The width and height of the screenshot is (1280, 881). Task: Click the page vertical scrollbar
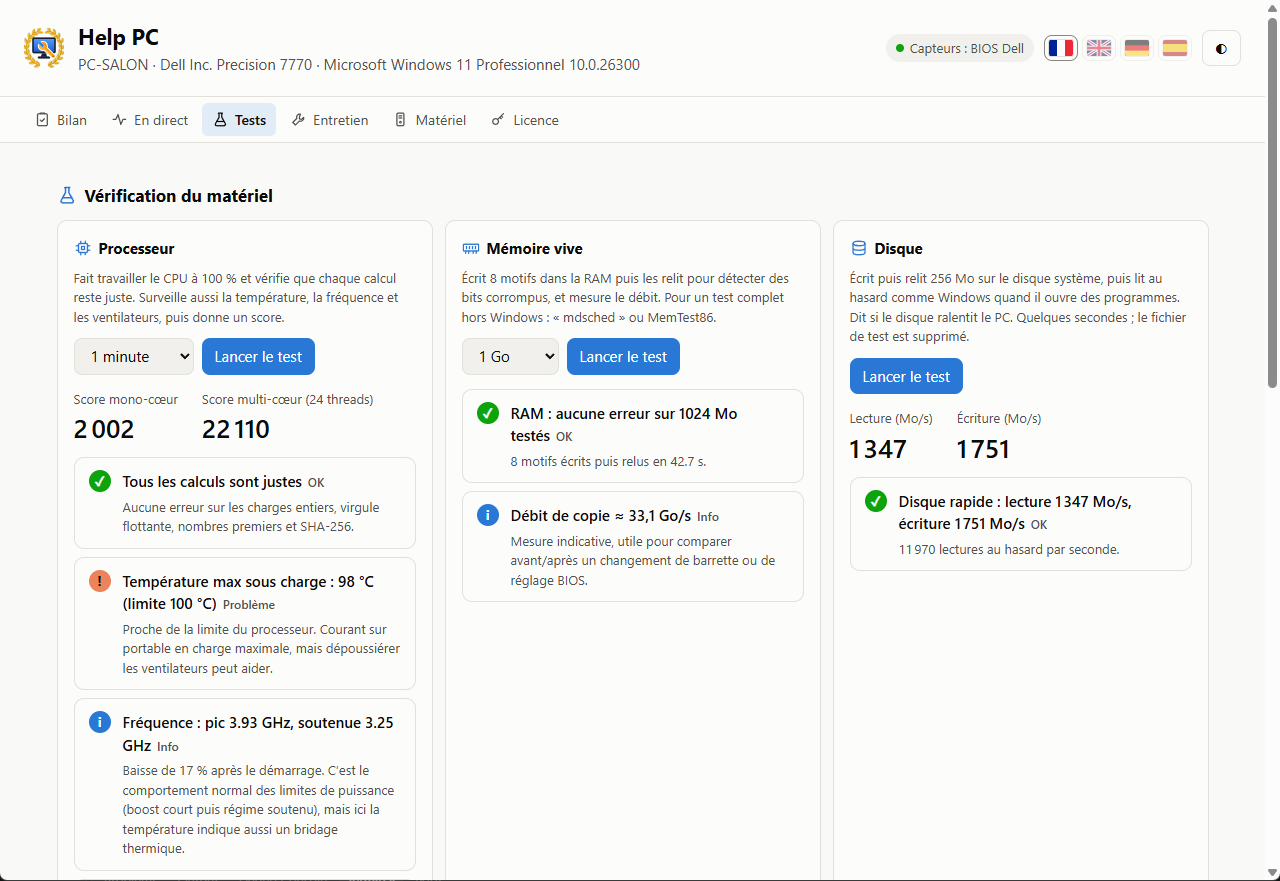1273,205
